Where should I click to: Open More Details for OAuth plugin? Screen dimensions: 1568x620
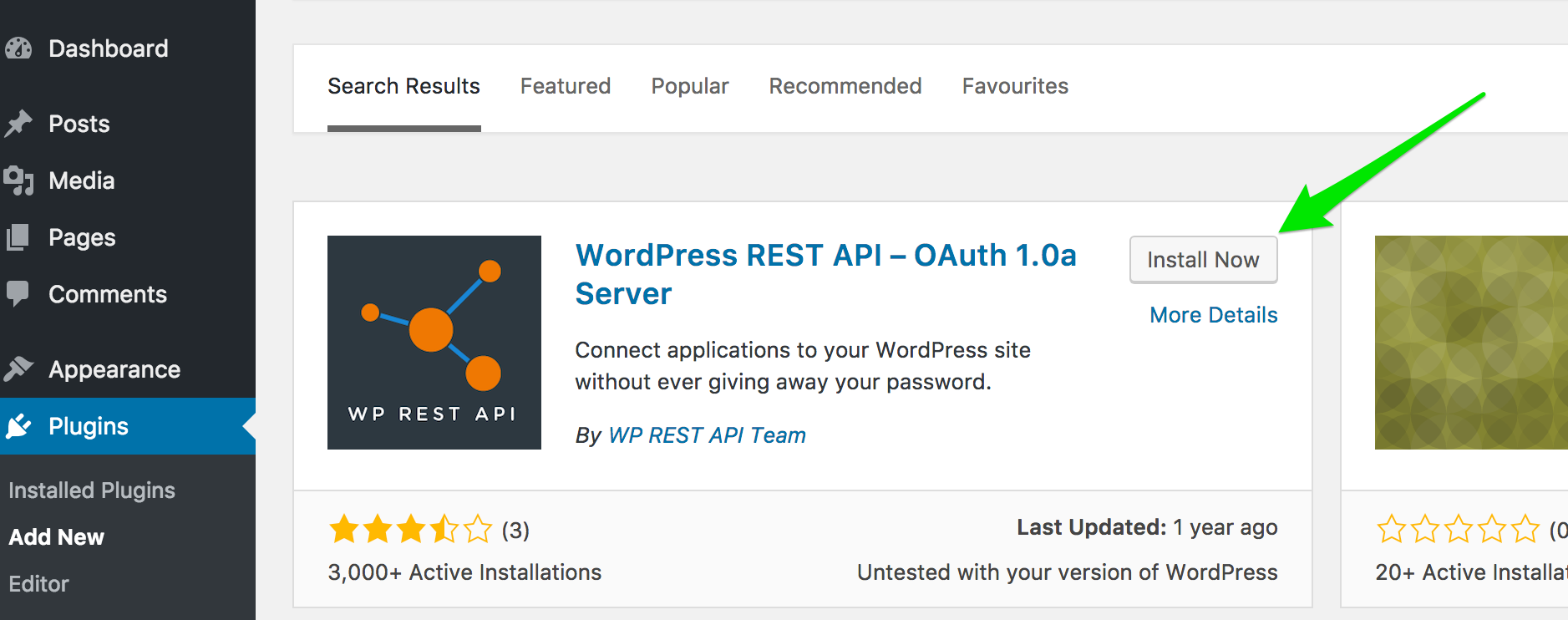(1214, 315)
